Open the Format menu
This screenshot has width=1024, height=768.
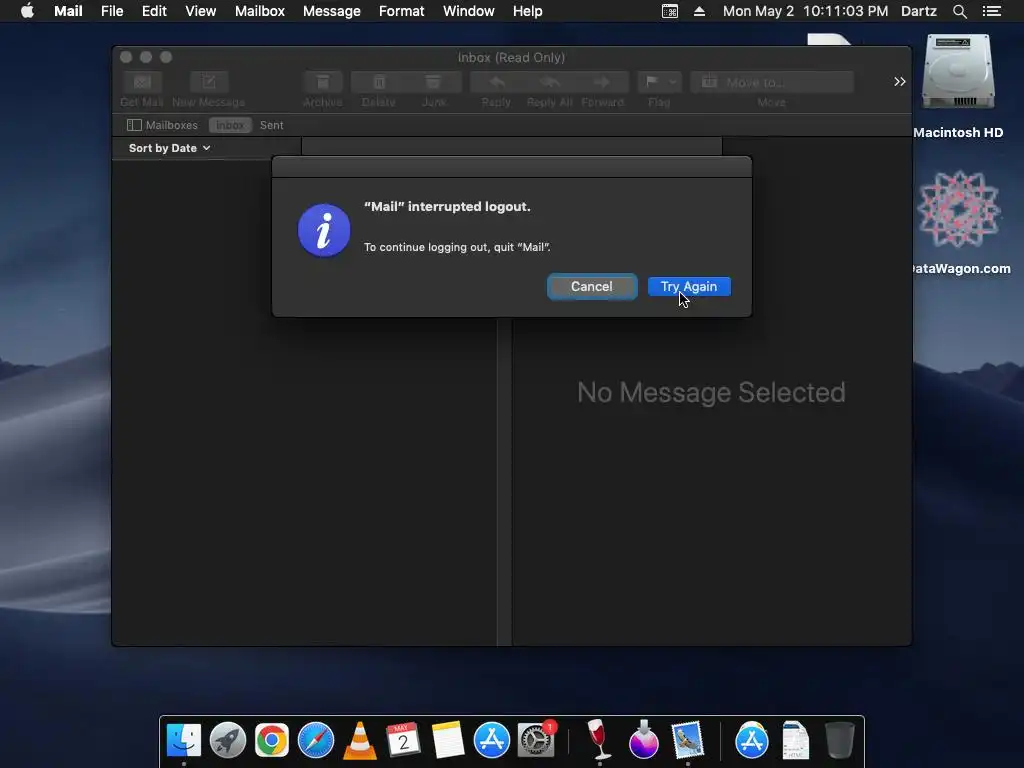pos(402,11)
